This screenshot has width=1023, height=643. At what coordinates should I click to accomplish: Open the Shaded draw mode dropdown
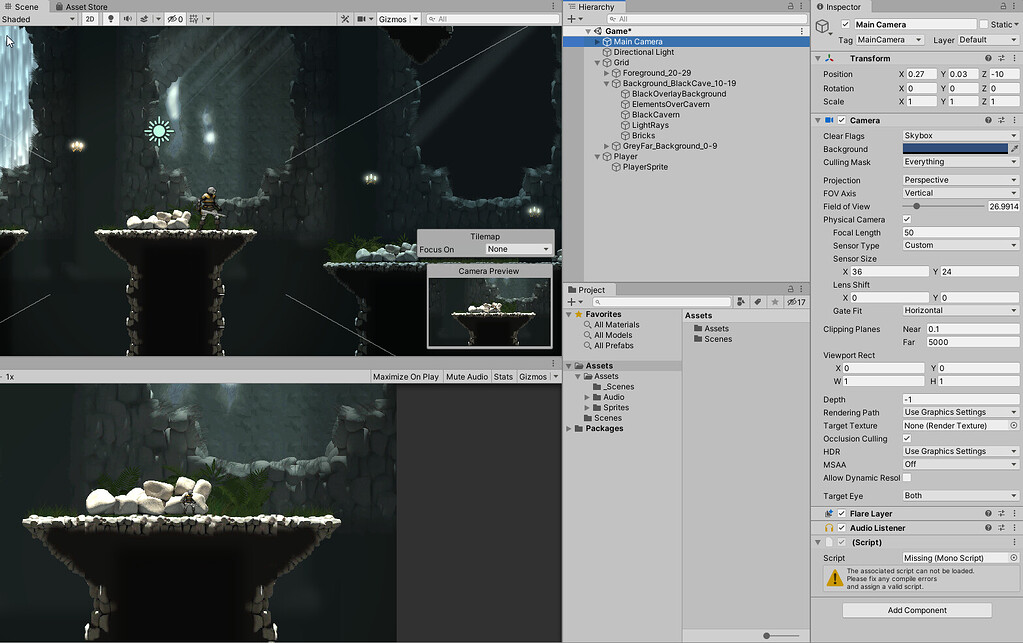tap(40, 19)
